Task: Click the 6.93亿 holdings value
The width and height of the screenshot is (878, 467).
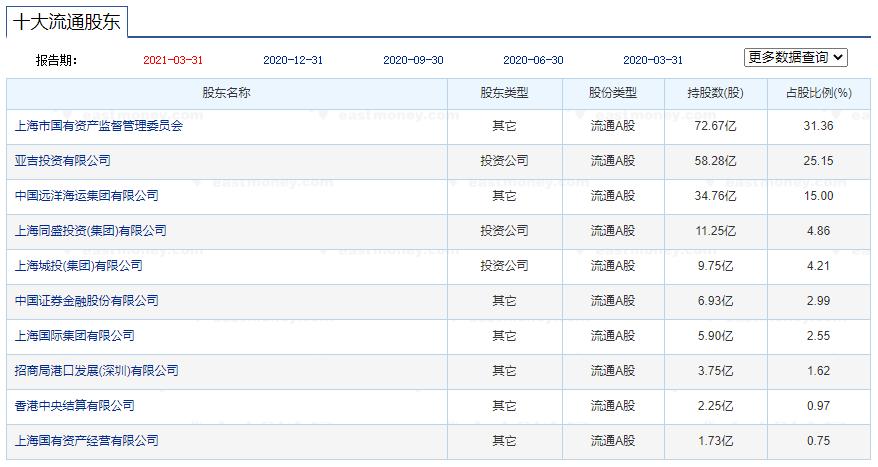Action: click(x=715, y=301)
